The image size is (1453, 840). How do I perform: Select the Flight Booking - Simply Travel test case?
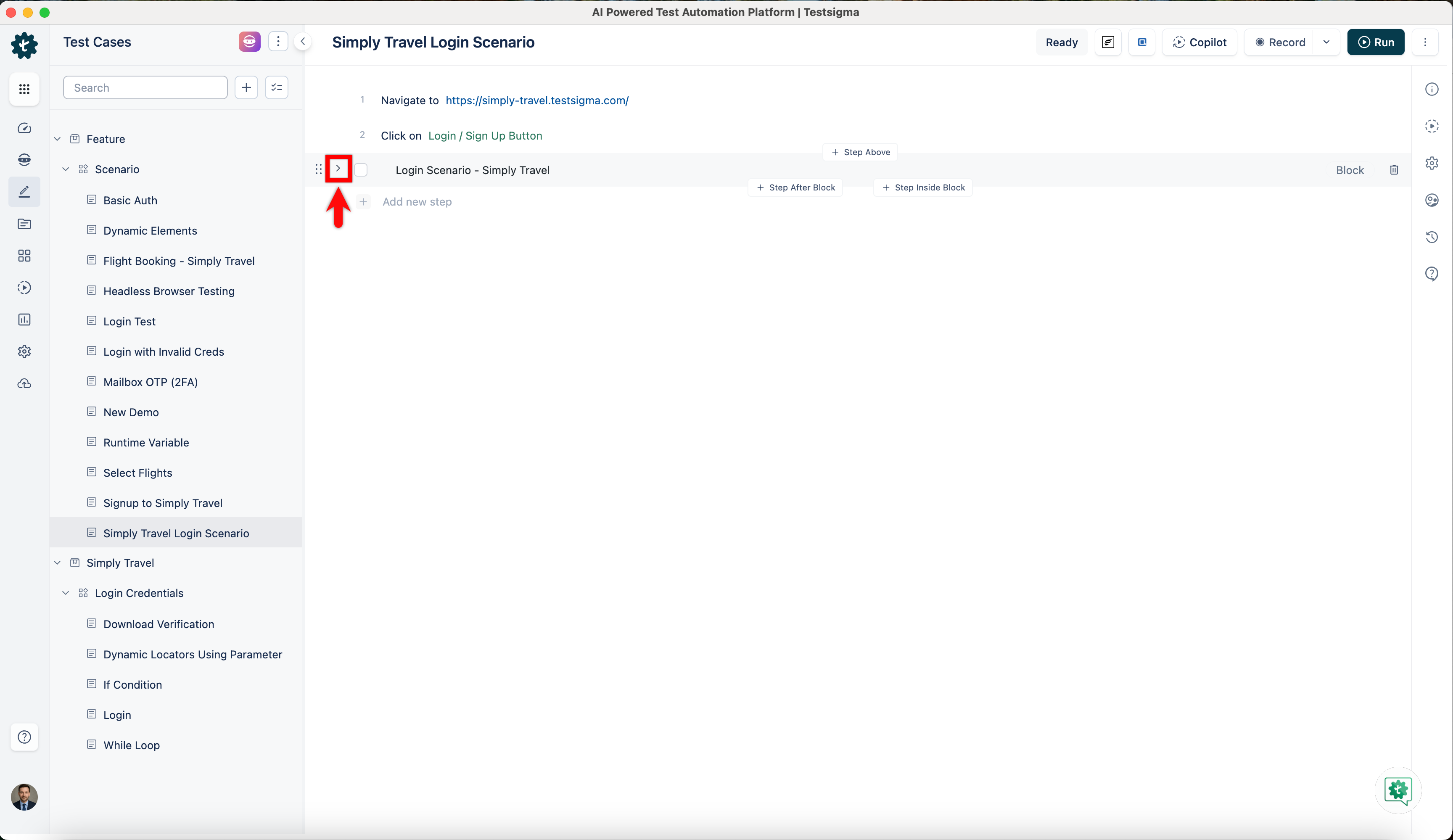pos(179,261)
